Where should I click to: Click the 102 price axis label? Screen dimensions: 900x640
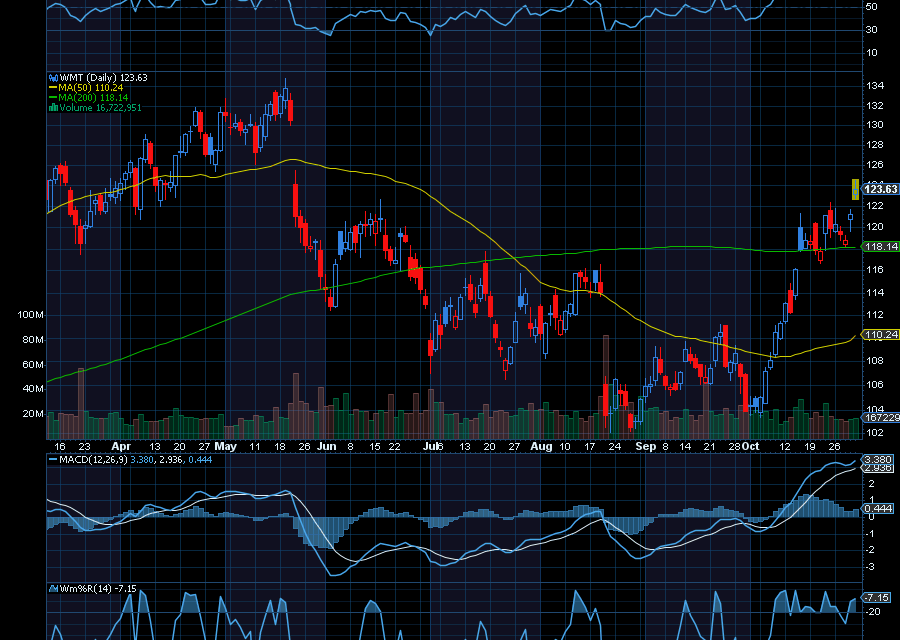[875, 433]
